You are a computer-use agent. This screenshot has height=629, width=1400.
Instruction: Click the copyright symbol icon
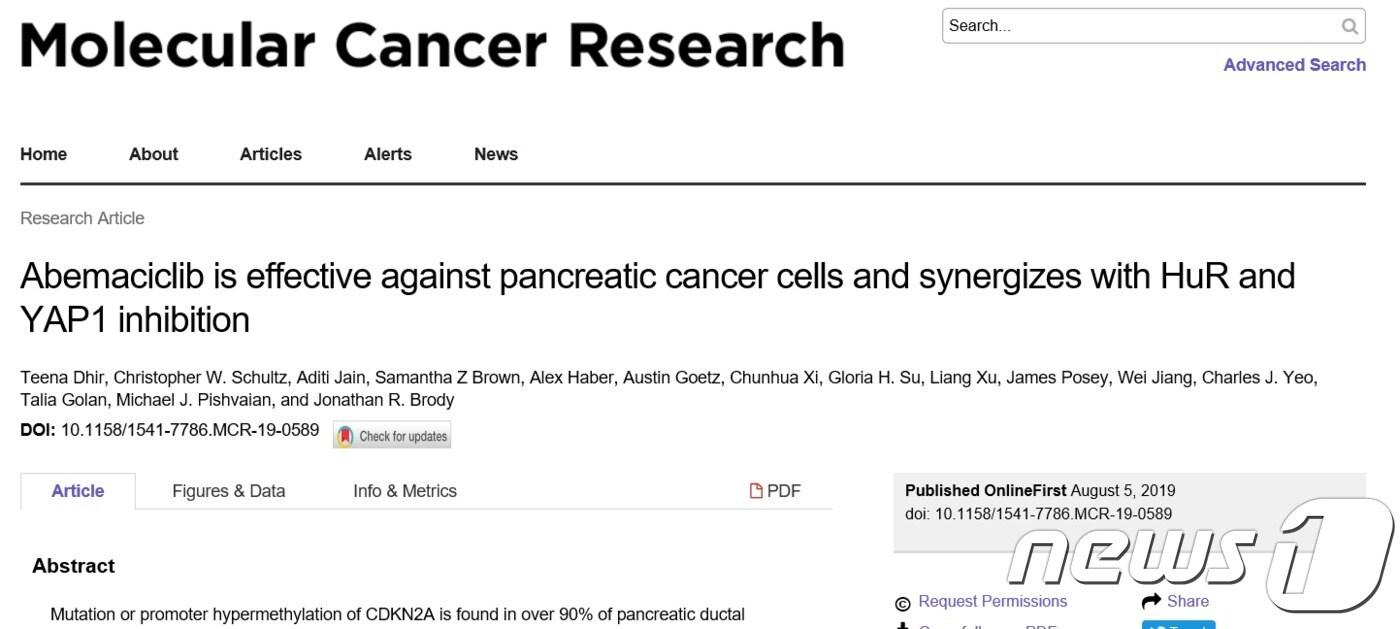pos(902,603)
